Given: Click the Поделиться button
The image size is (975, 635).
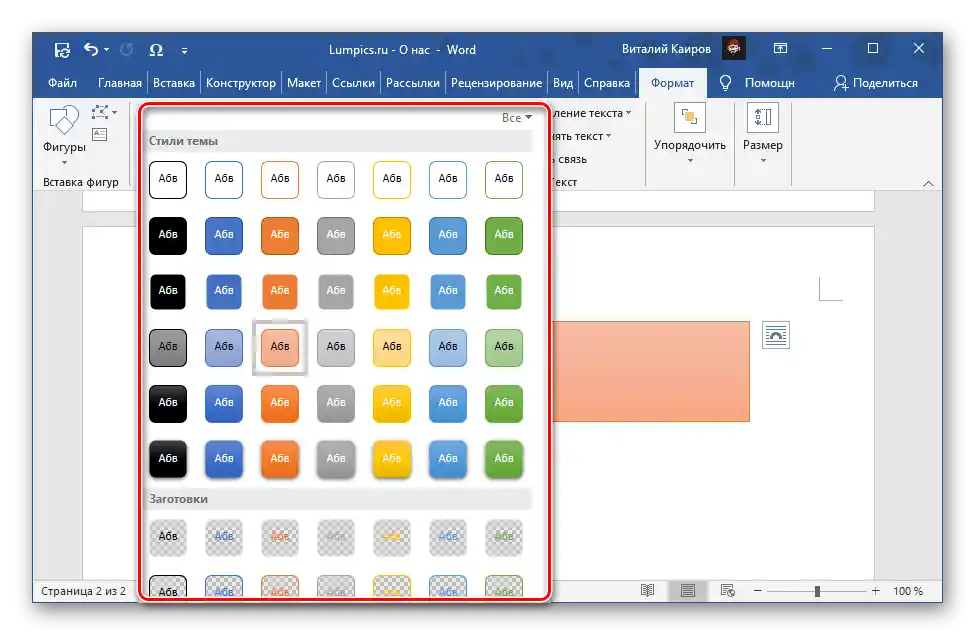Looking at the screenshot, I should pos(876,83).
